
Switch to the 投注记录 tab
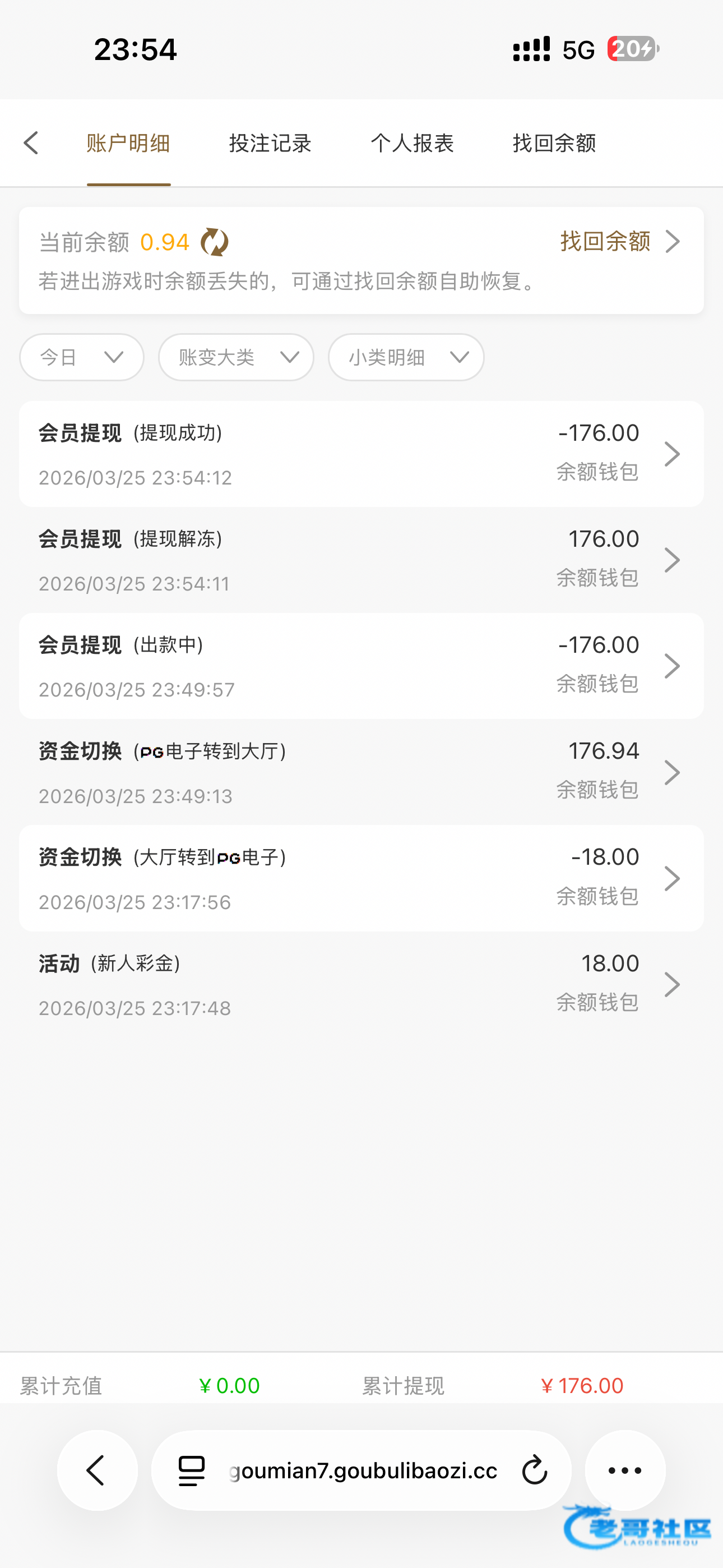click(270, 143)
